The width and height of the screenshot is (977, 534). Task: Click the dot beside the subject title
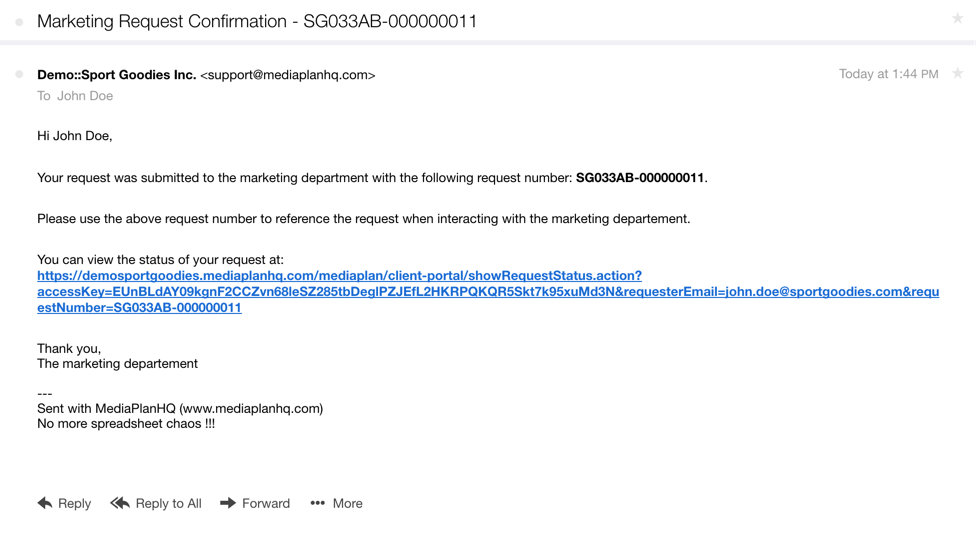click(20, 22)
